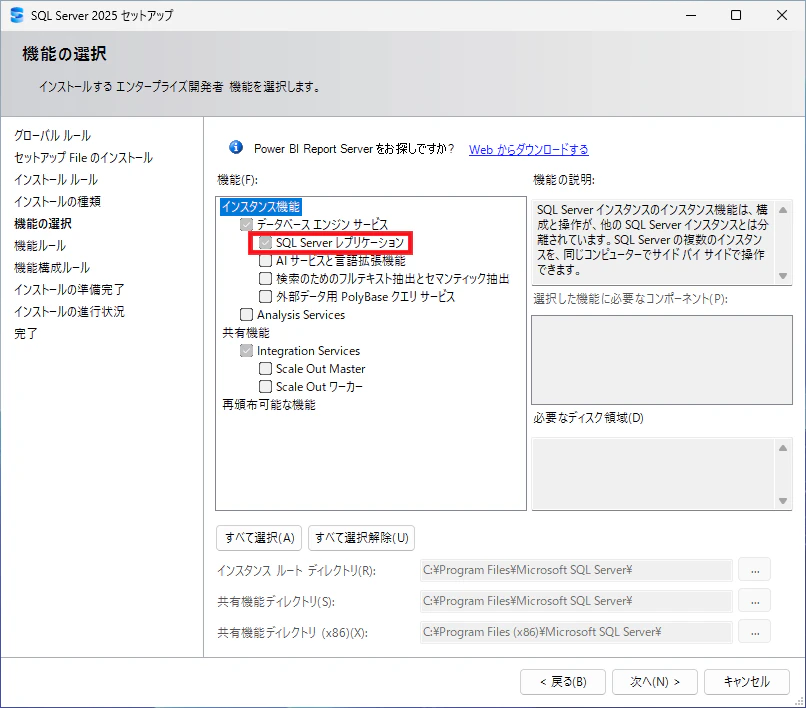This screenshot has height=708, width=806.
Task: Select インストール ルール step in sidebar
Action: pyautogui.click(x=56, y=179)
